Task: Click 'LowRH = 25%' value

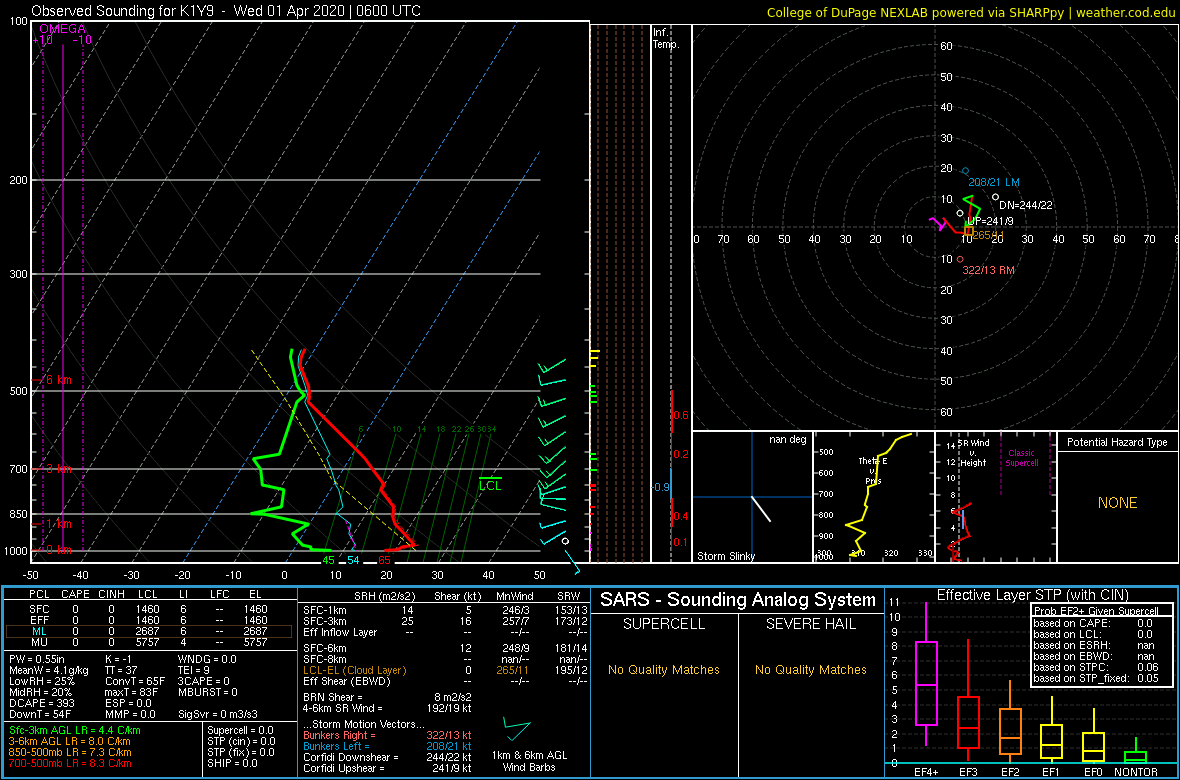Action: 41,681
